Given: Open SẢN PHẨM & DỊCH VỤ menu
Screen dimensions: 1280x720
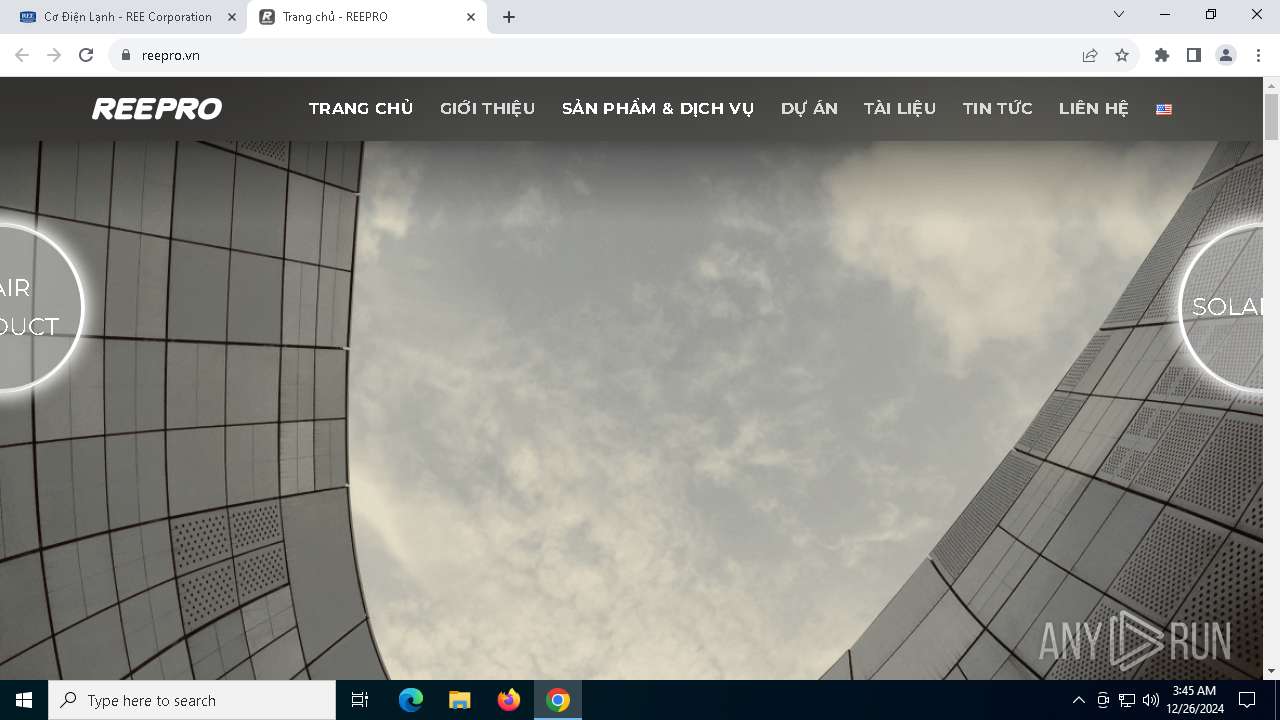Looking at the screenshot, I should tap(658, 109).
